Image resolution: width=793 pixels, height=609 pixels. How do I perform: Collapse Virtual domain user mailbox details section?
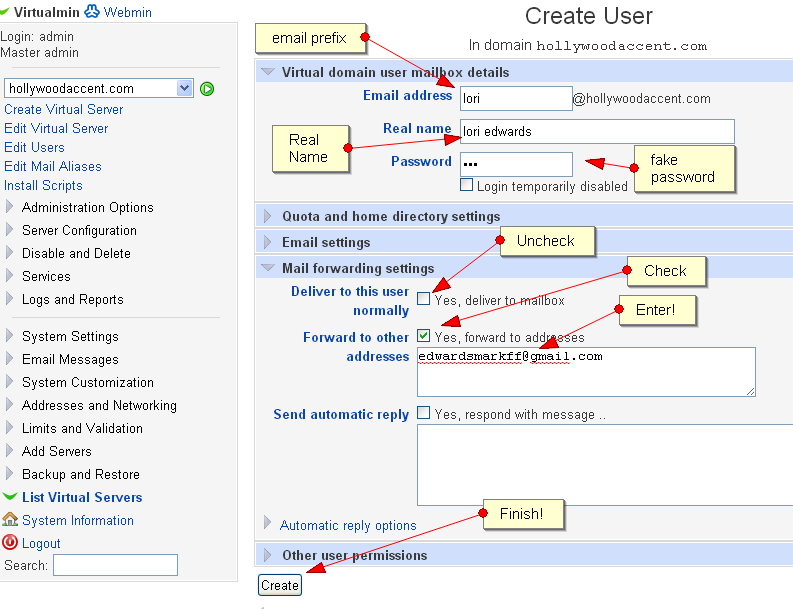(x=268, y=72)
